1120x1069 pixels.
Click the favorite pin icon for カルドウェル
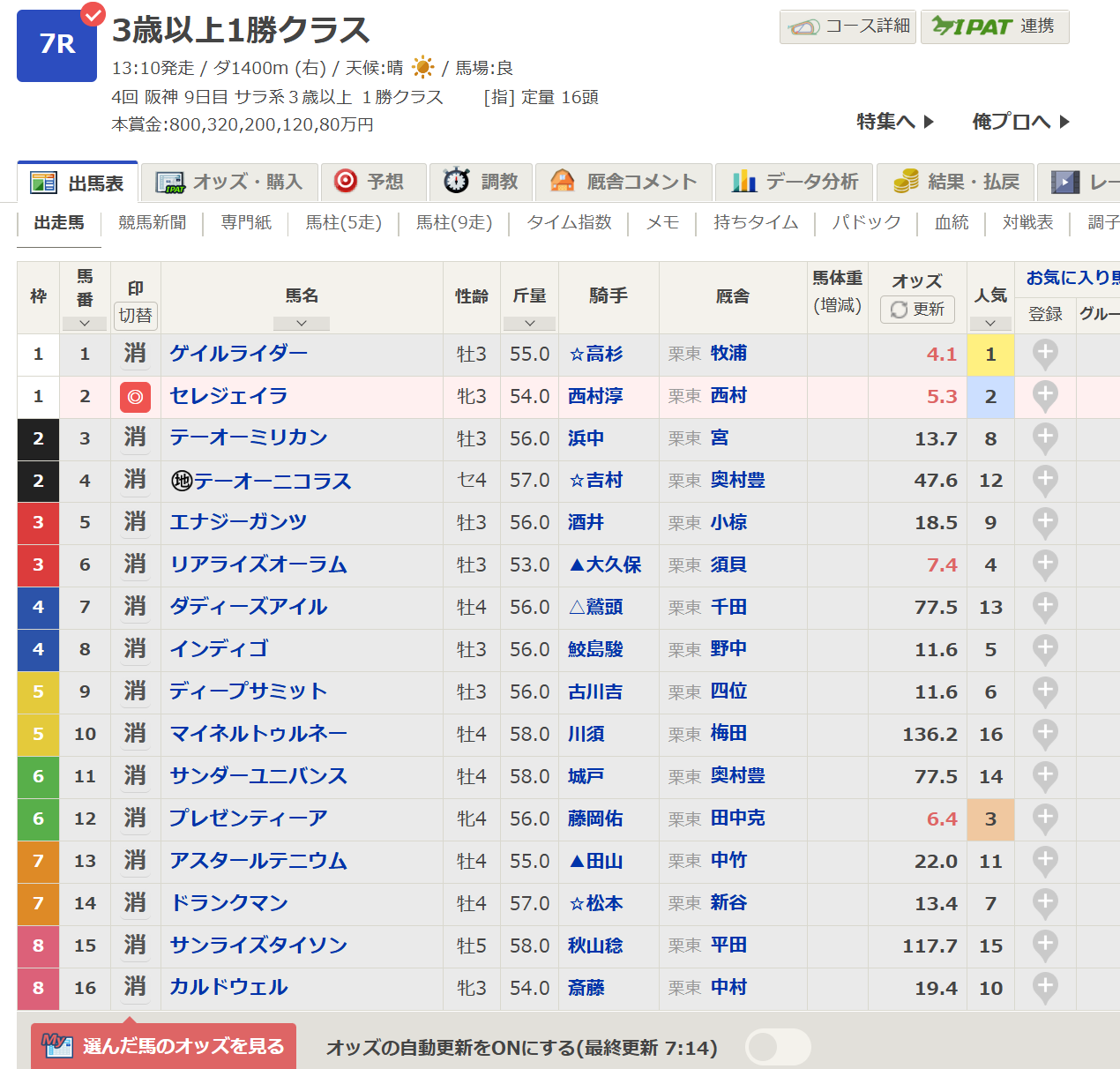coord(1045,988)
